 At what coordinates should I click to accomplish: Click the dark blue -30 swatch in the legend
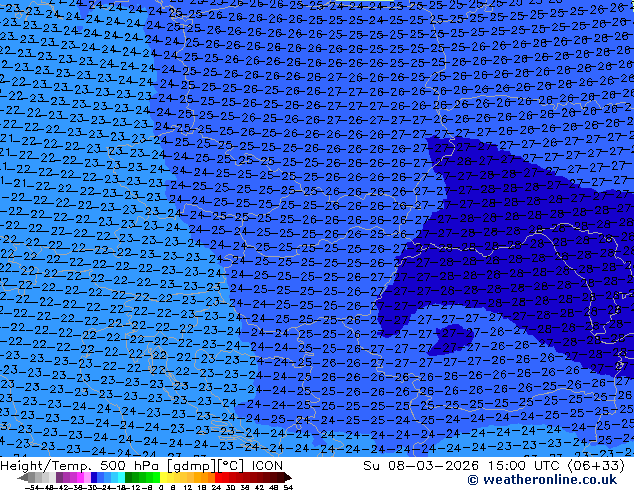(x=94, y=477)
